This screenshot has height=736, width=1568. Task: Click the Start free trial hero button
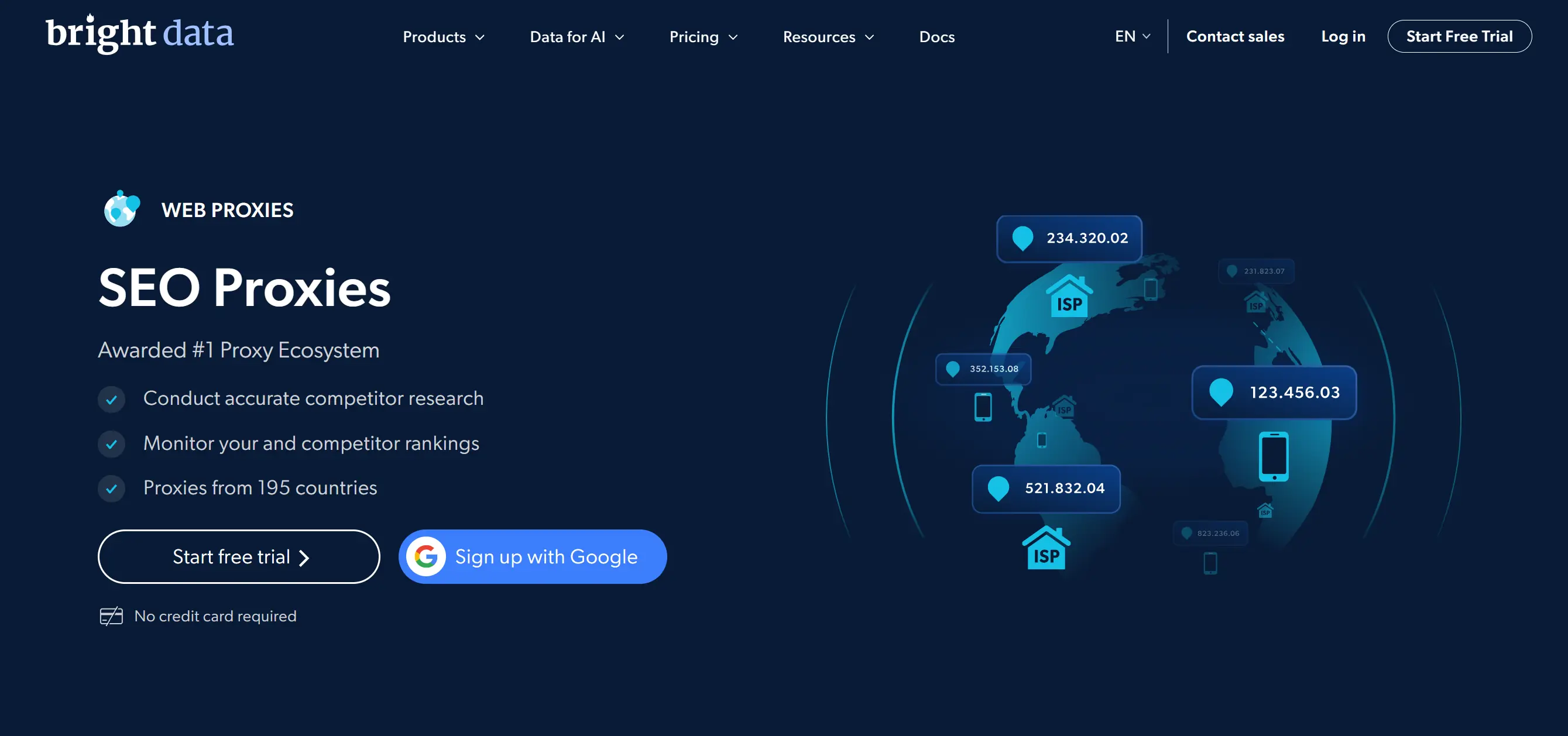[x=239, y=556]
